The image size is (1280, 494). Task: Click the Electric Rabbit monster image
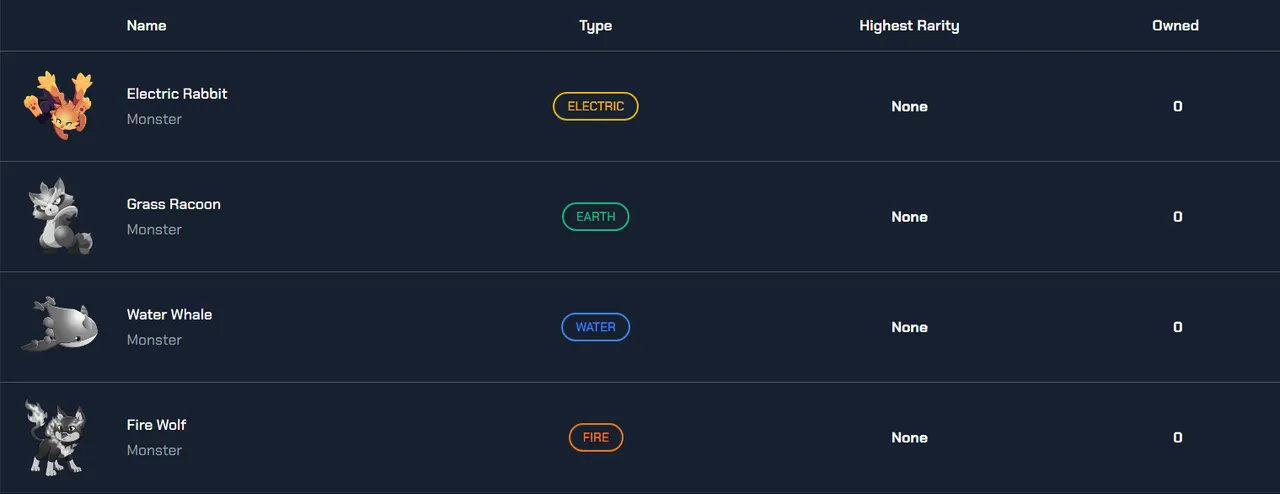tap(59, 106)
